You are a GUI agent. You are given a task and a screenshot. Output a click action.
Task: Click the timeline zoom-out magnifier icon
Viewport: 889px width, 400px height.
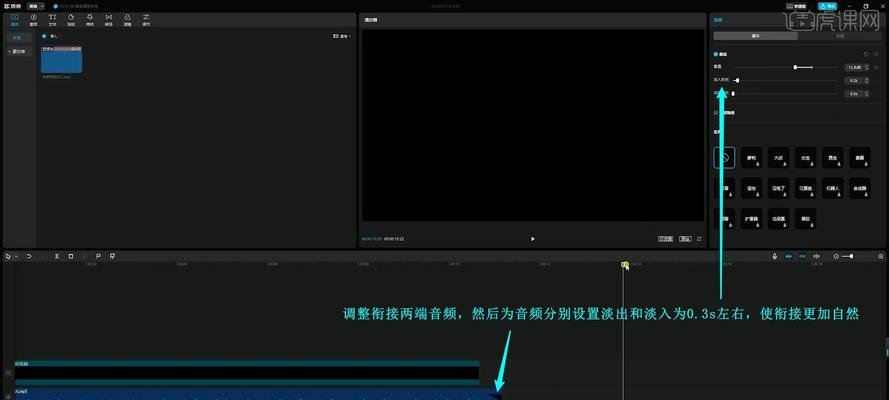tap(836, 256)
